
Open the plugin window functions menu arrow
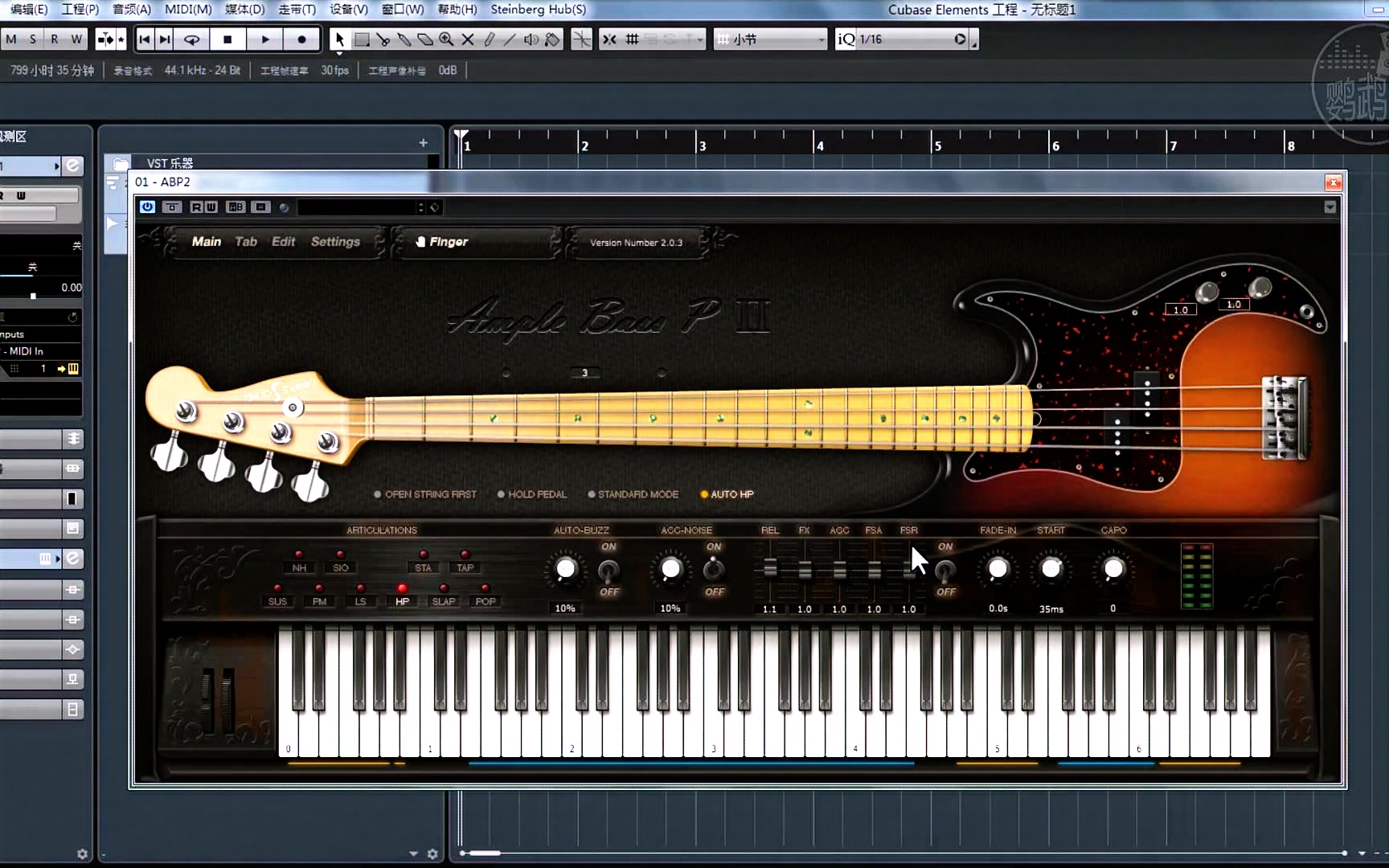pos(1330,207)
